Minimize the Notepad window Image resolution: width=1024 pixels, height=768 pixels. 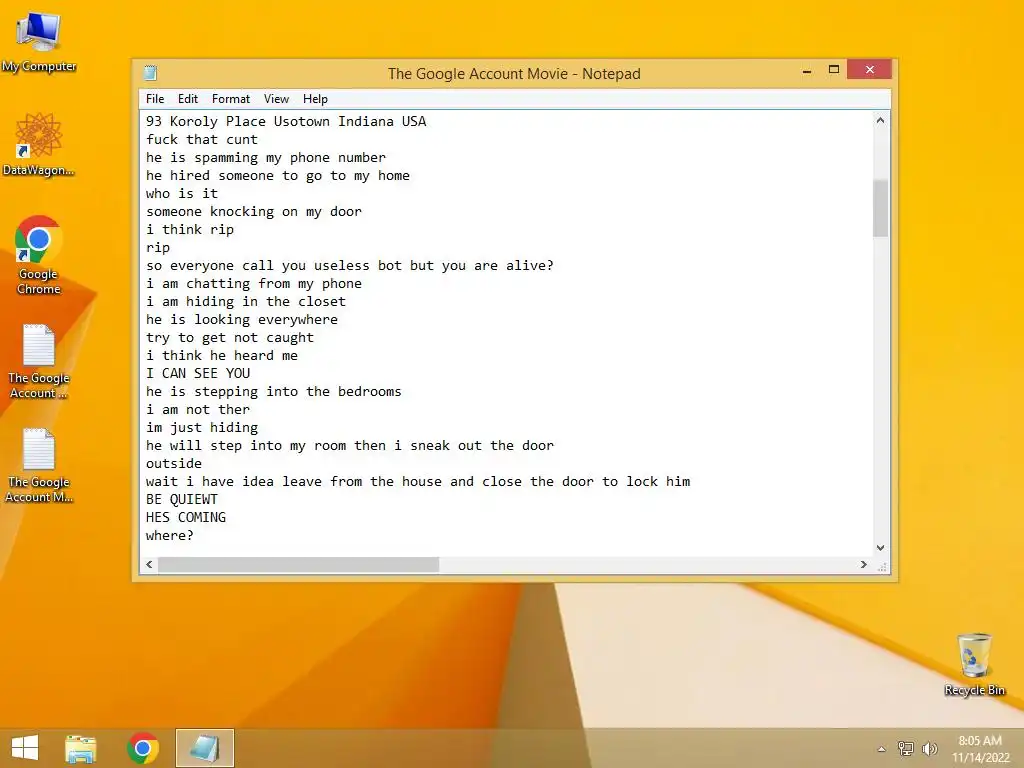click(x=807, y=70)
